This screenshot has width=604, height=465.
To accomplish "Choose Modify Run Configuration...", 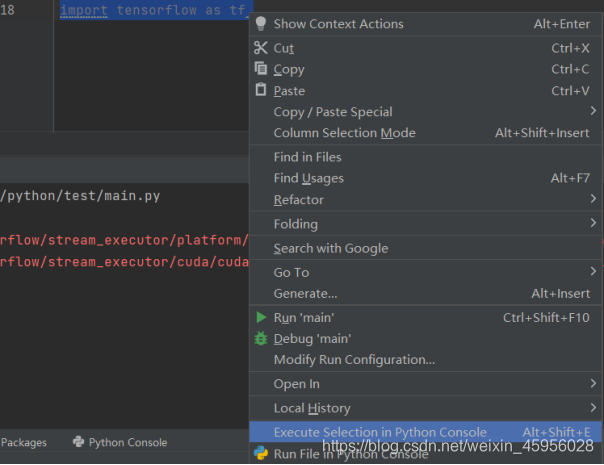I will tap(425, 360).
